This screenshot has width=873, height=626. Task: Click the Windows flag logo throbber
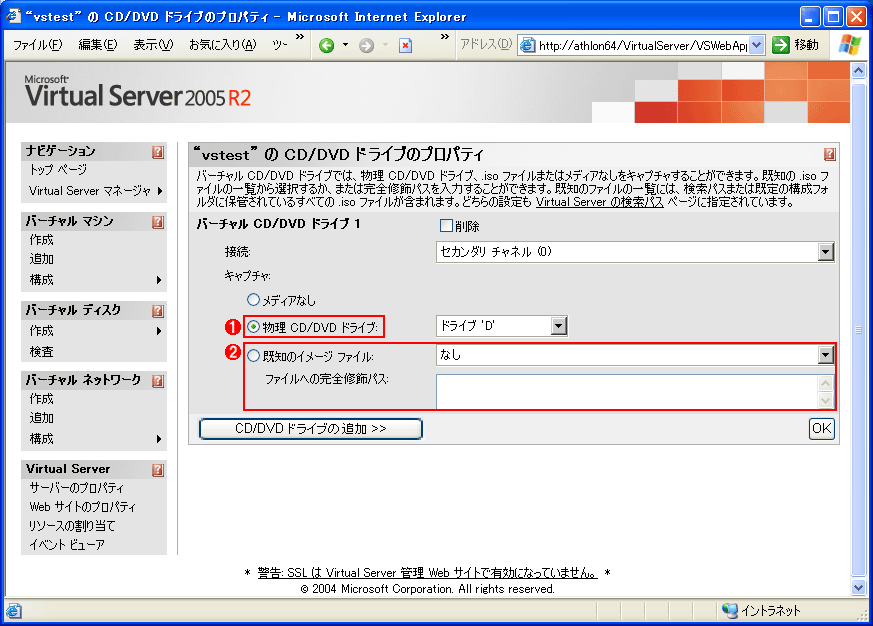850,44
